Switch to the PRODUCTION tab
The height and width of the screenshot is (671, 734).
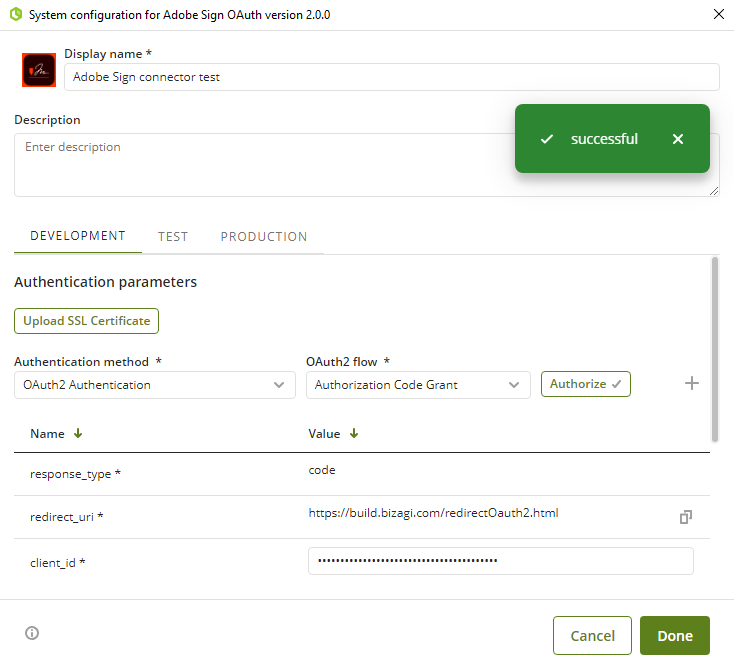(x=264, y=237)
